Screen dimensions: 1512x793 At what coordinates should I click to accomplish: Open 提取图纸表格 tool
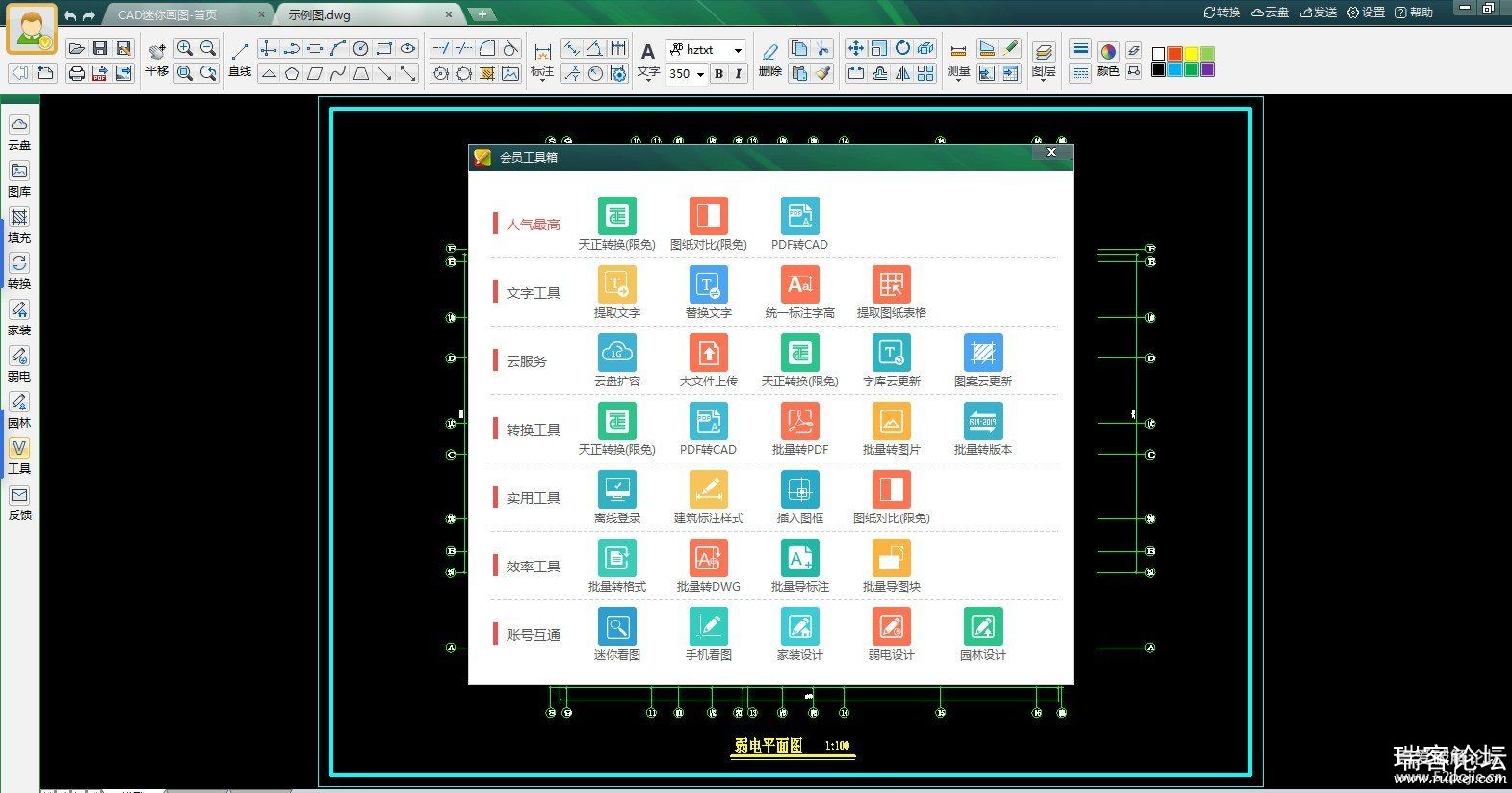coord(891,293)
